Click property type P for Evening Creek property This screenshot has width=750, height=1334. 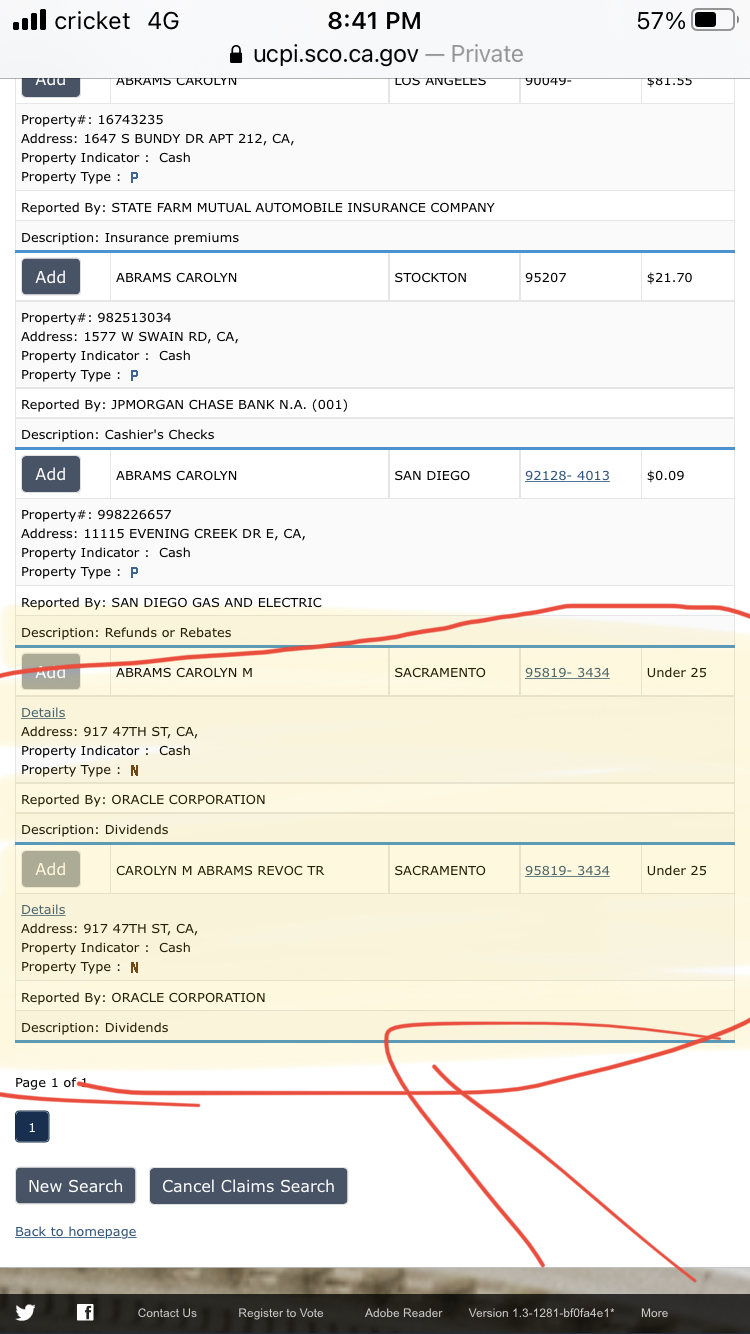(134, 572)
